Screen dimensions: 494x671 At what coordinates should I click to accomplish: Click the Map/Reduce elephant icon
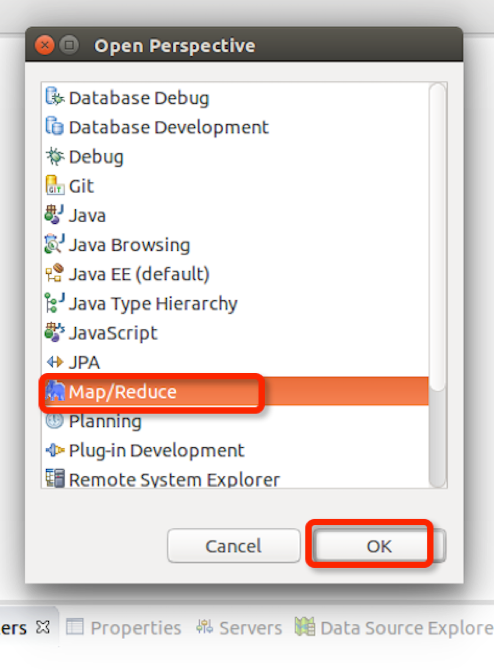[55, 391]
